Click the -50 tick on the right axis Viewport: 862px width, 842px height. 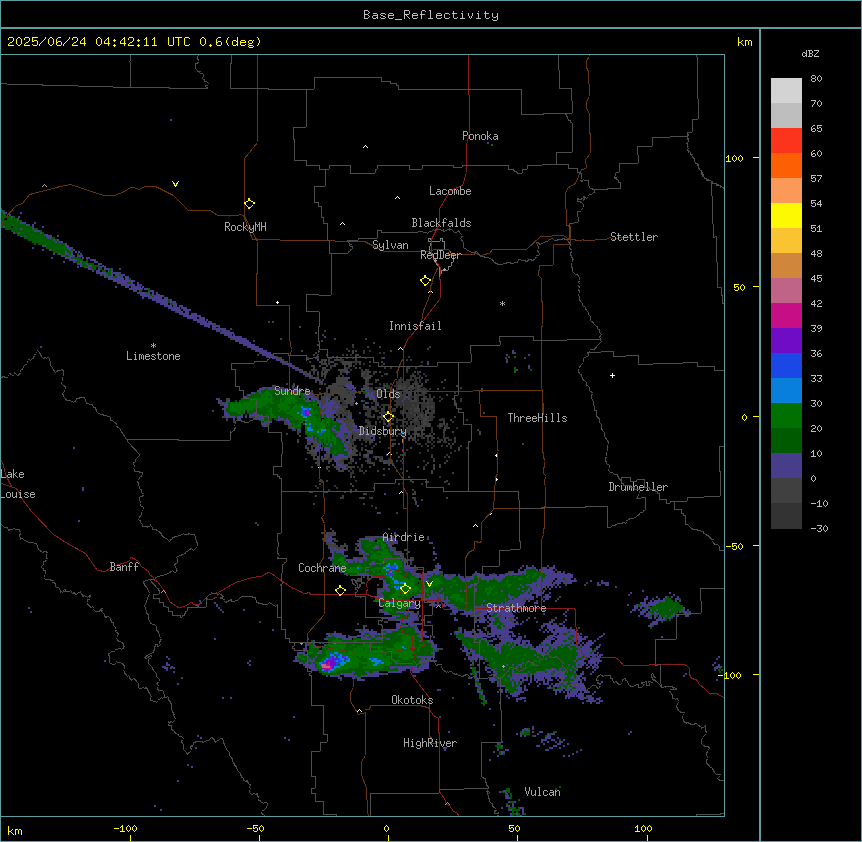point(734,546)
